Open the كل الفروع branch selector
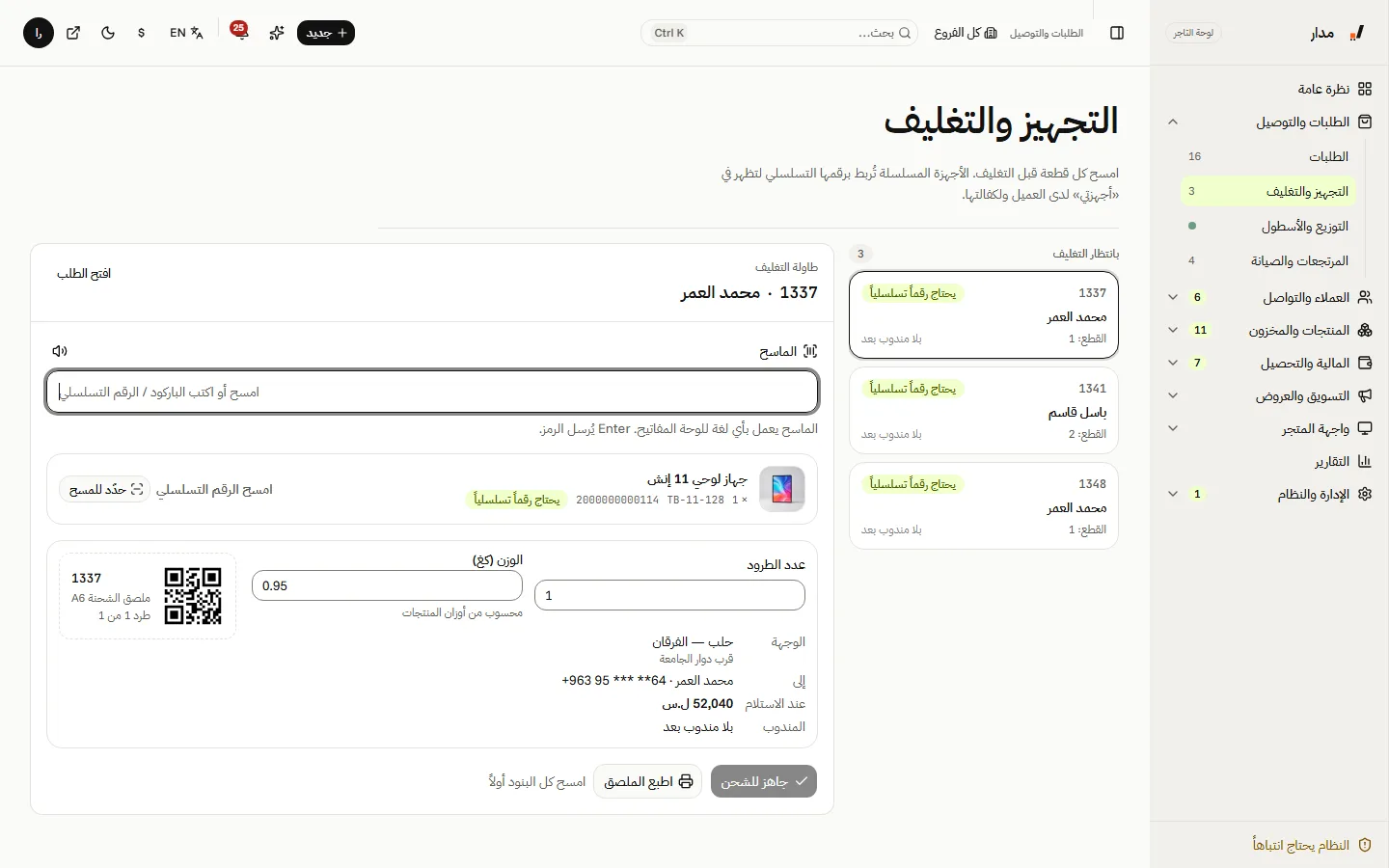Image resolution: width=1389 pixels, height=868 pixels. click(966, 33)
